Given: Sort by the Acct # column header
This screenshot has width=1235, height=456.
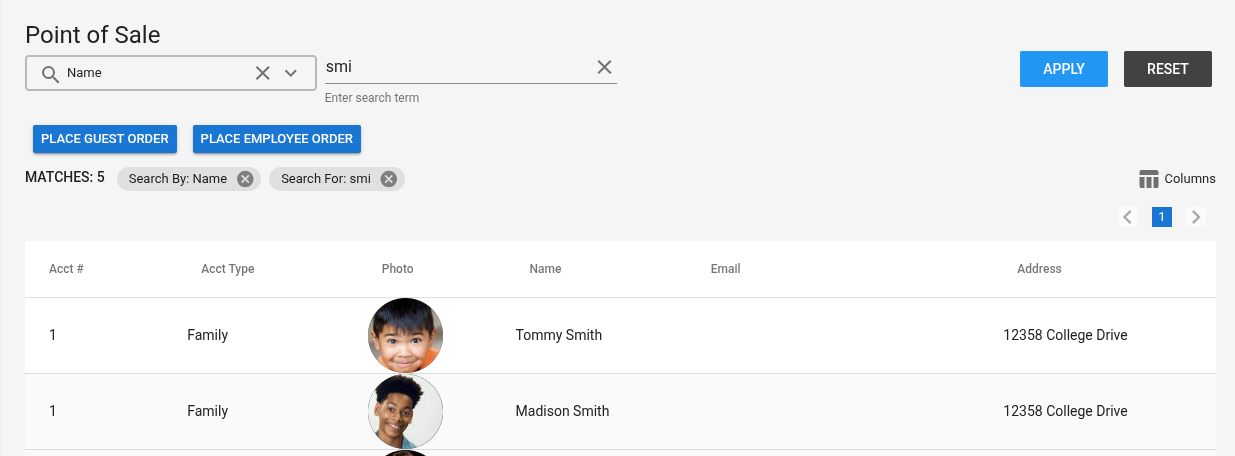Looking at the screenshot, I should 66,269.
